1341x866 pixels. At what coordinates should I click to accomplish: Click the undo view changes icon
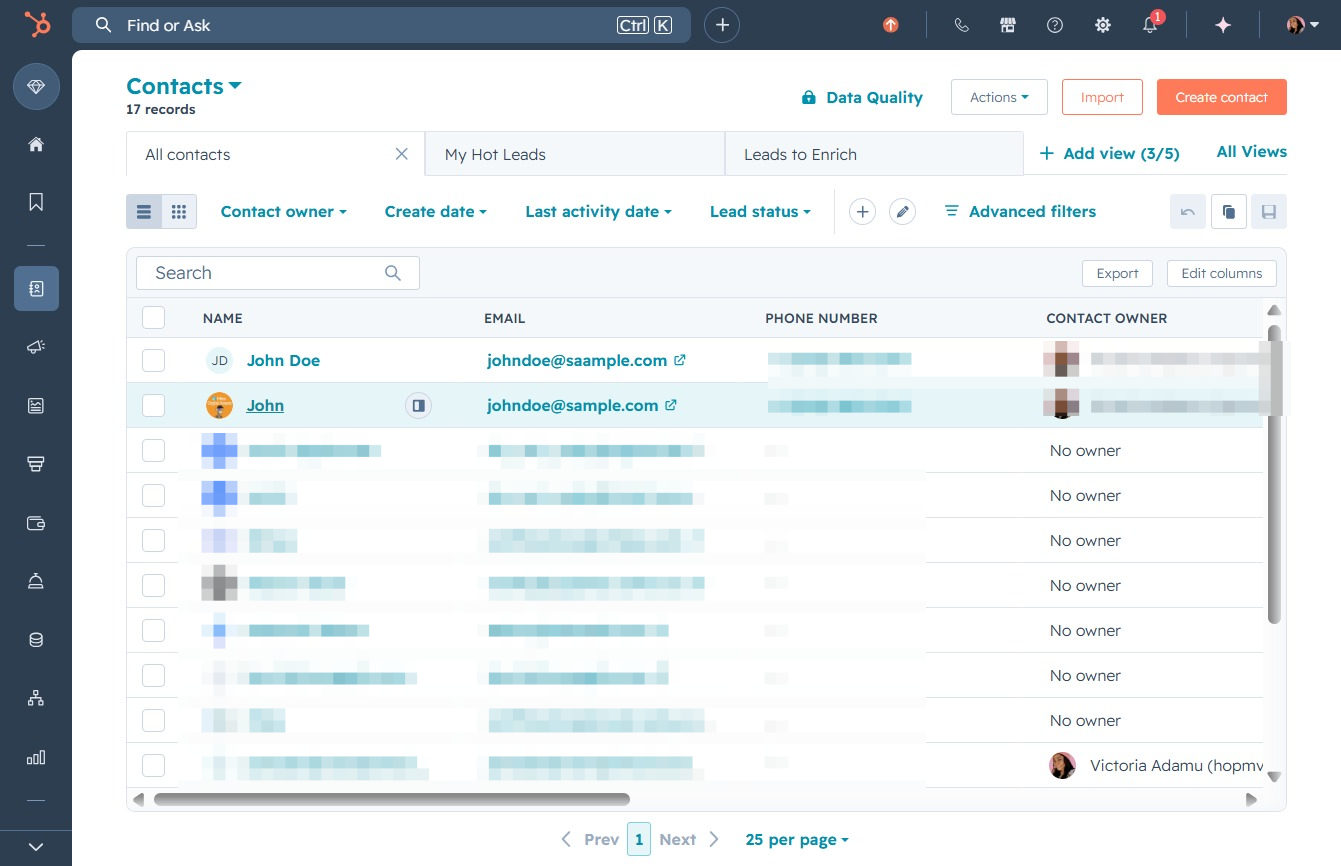pyautogui.click(x=1188, y=212)
